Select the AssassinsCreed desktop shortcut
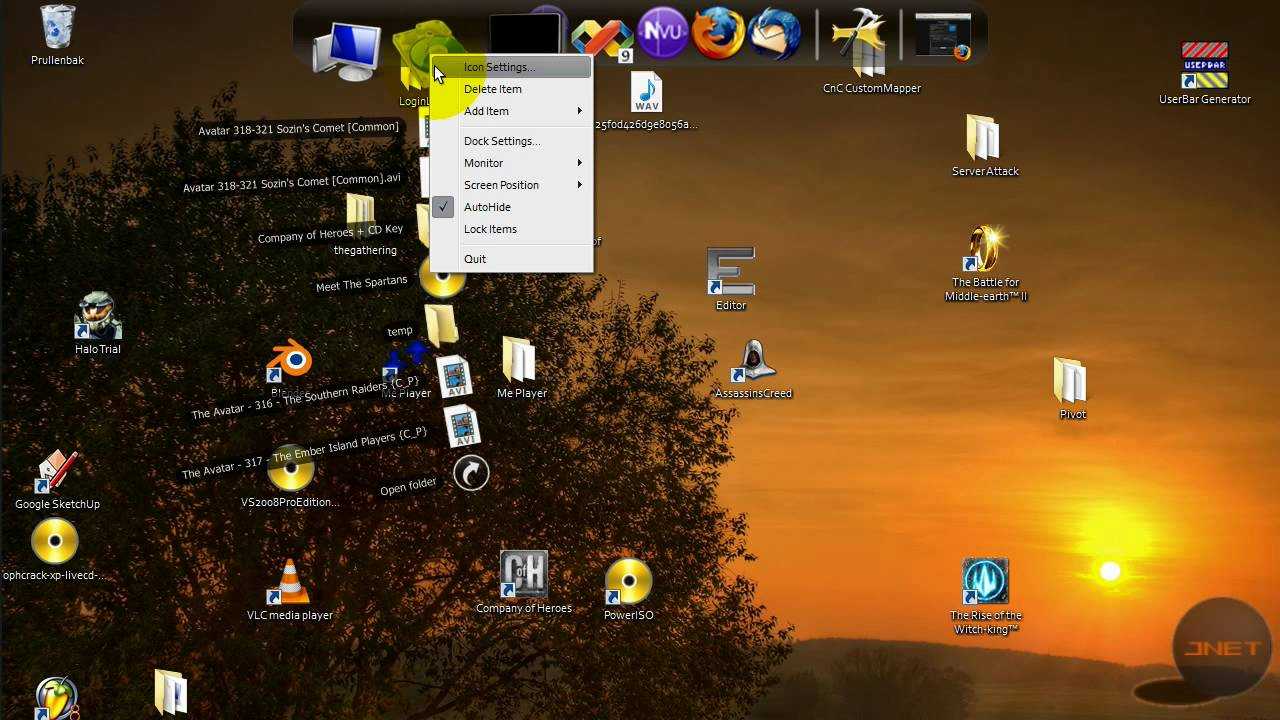 [753, 364]
